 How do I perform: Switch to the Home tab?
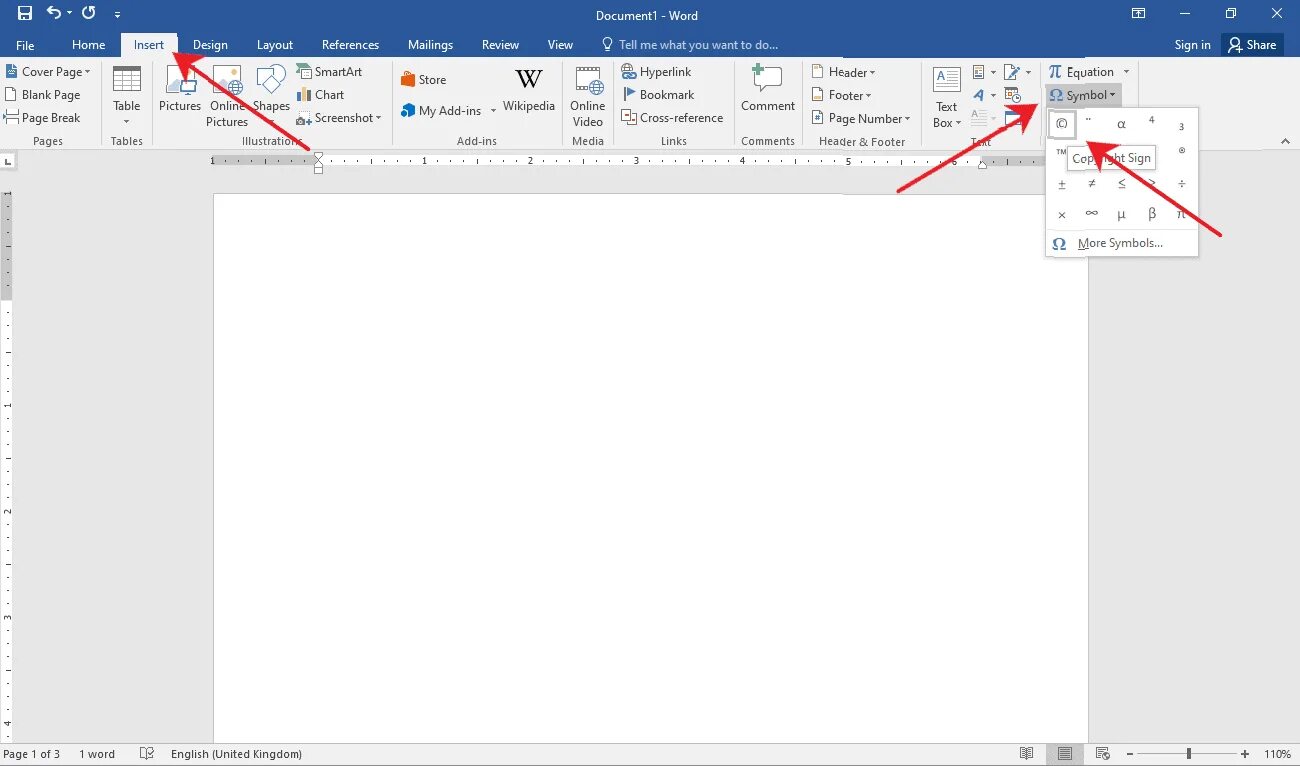[x=88, y=45]
